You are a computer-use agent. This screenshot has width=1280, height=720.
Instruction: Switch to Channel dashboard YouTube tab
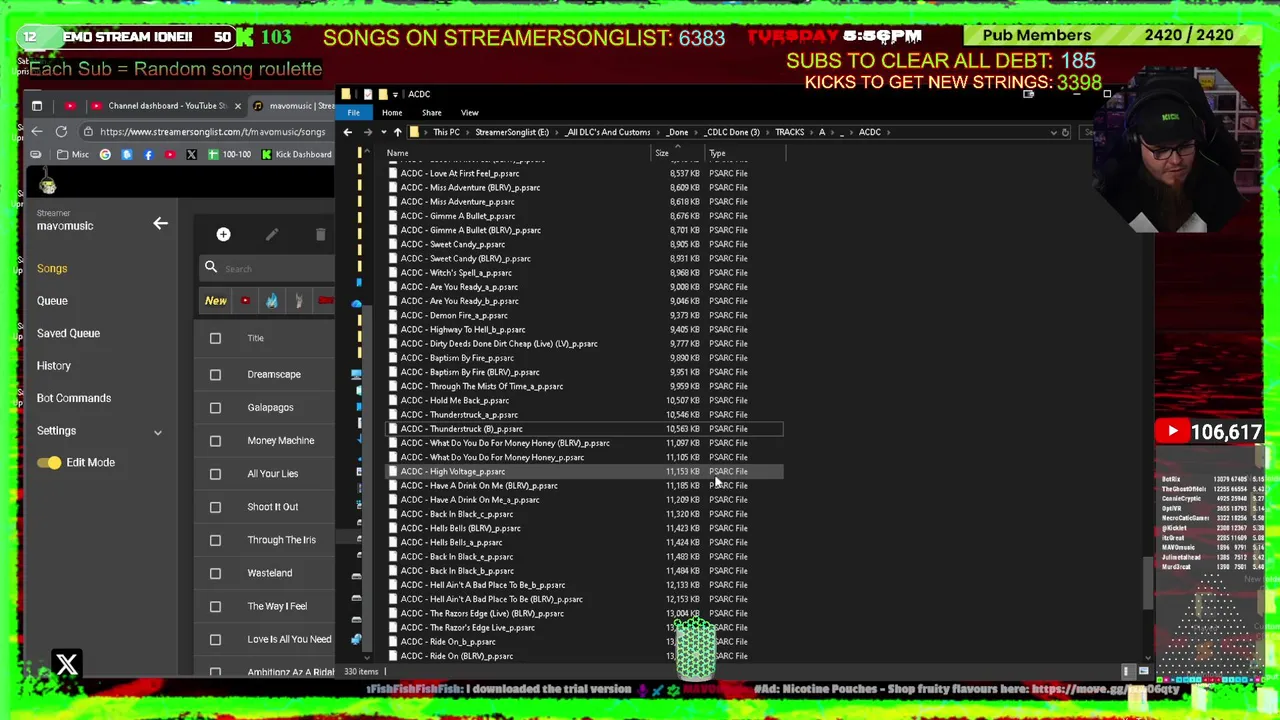pos(165,105)
